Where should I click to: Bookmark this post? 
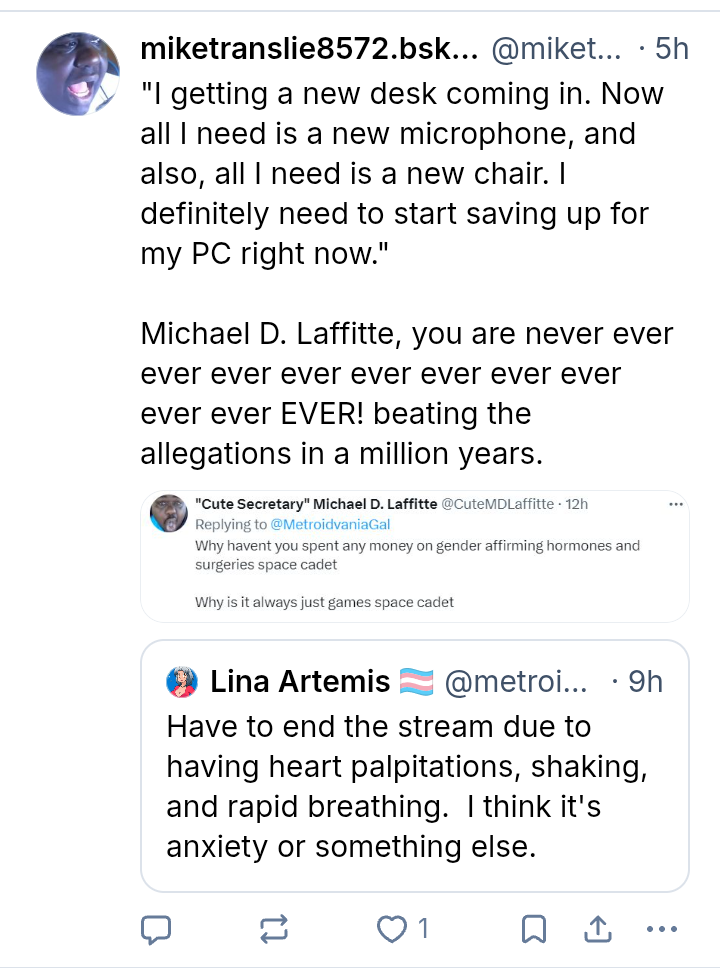tap(534, 929)
